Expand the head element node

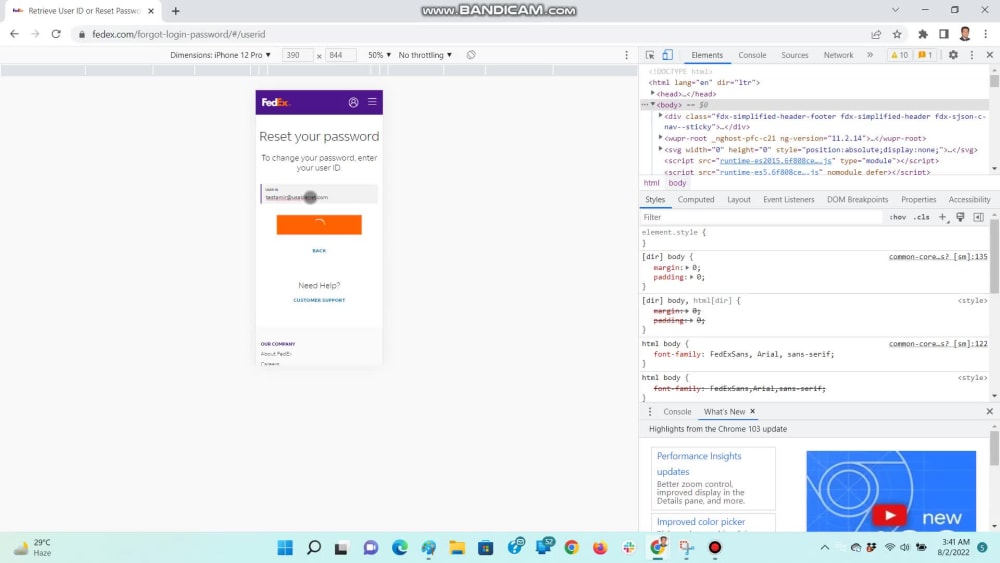click(652, 94)
